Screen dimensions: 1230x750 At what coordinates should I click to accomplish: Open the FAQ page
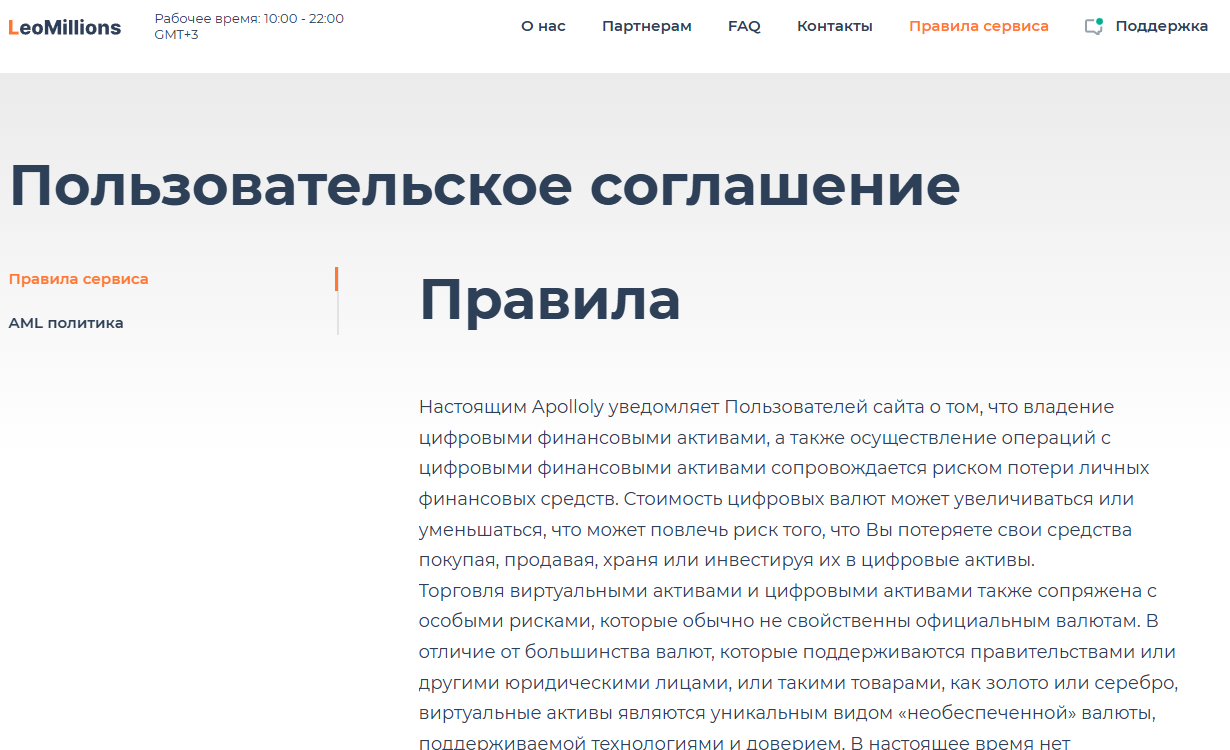[x=744, y=27]
